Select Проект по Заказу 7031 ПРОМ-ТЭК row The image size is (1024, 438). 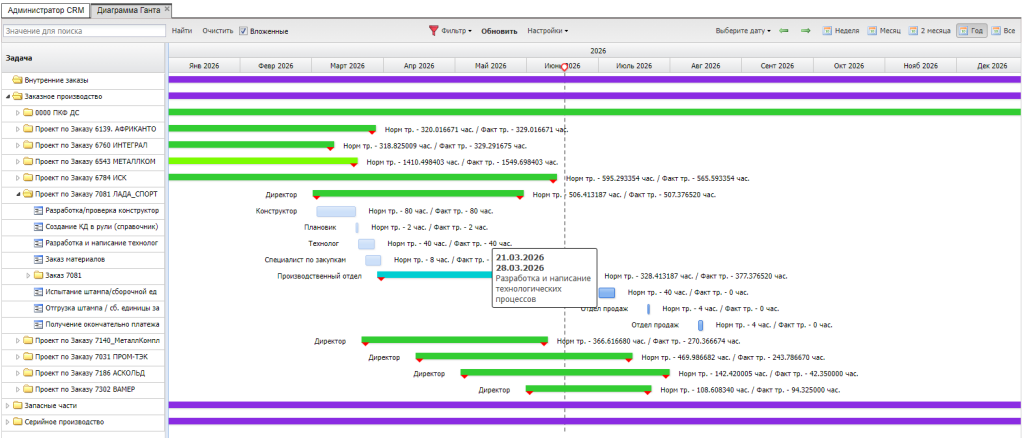click(x=82, y=356)
